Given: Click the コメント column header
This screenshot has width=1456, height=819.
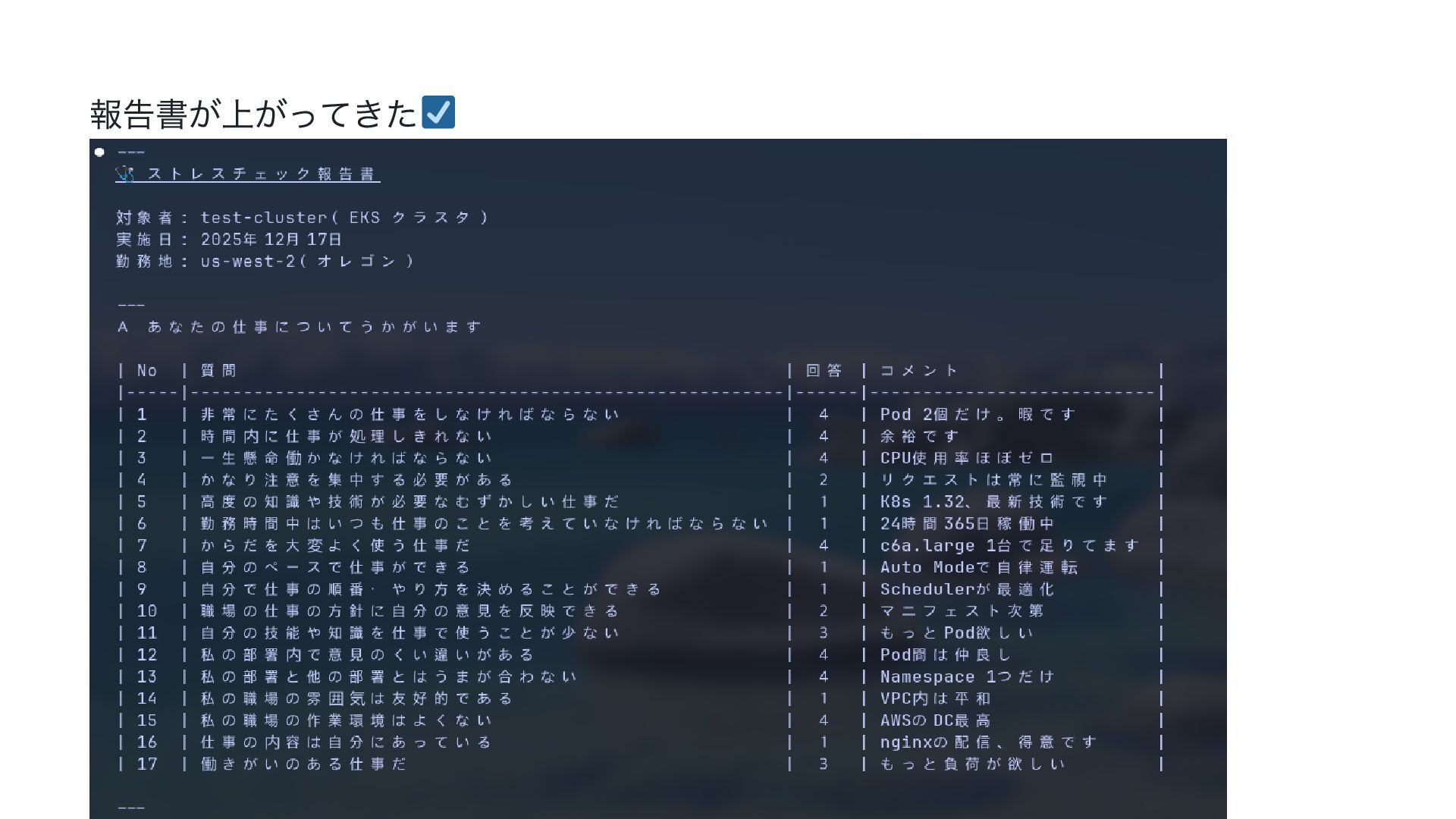Looking at the screenshot, I should click(x=919, y=371).
